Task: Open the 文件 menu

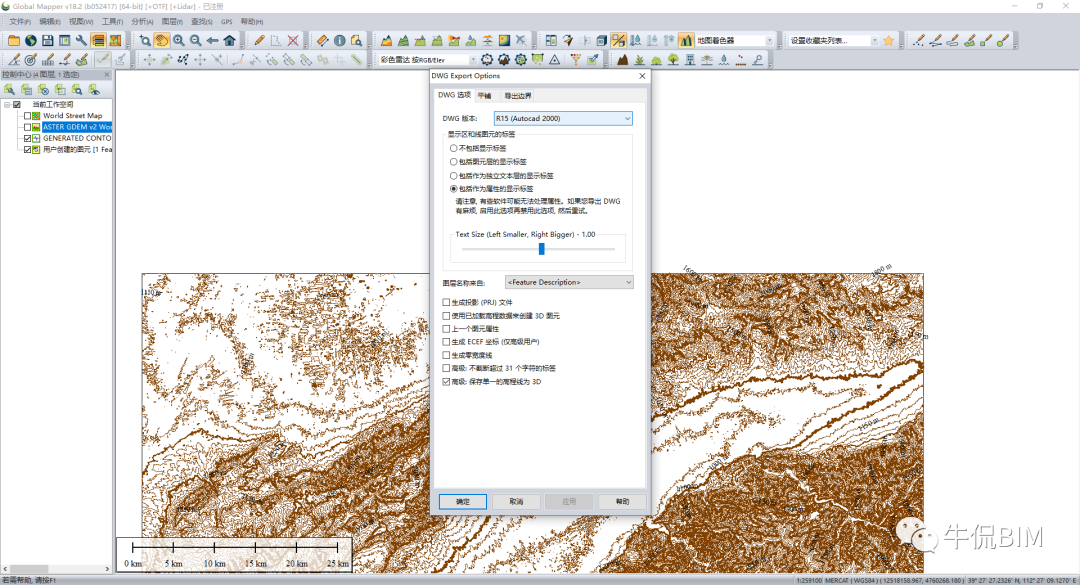Action: (x=19, y=22)
